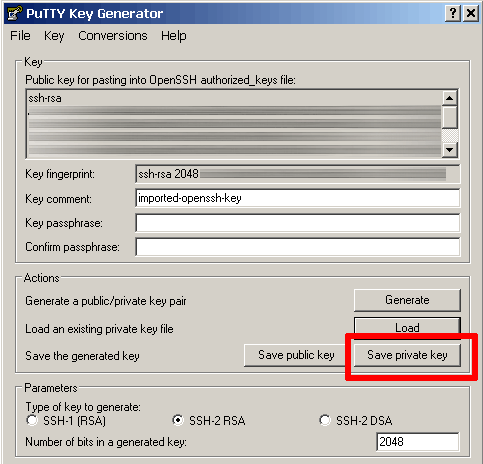Click the Key comment field

297,198
